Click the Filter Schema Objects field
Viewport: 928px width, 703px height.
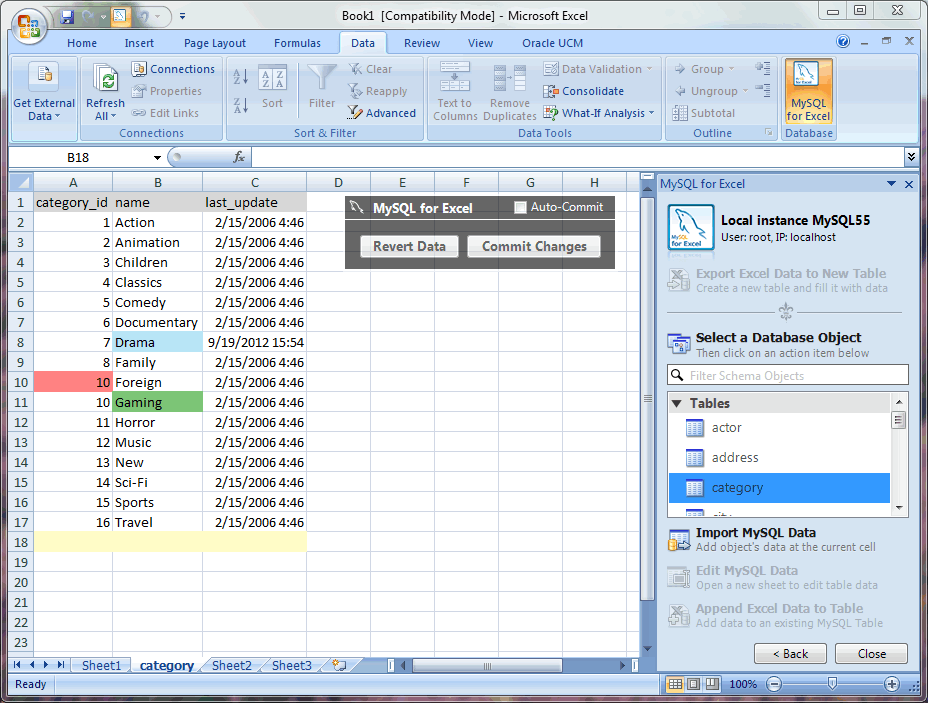(788, 375)
